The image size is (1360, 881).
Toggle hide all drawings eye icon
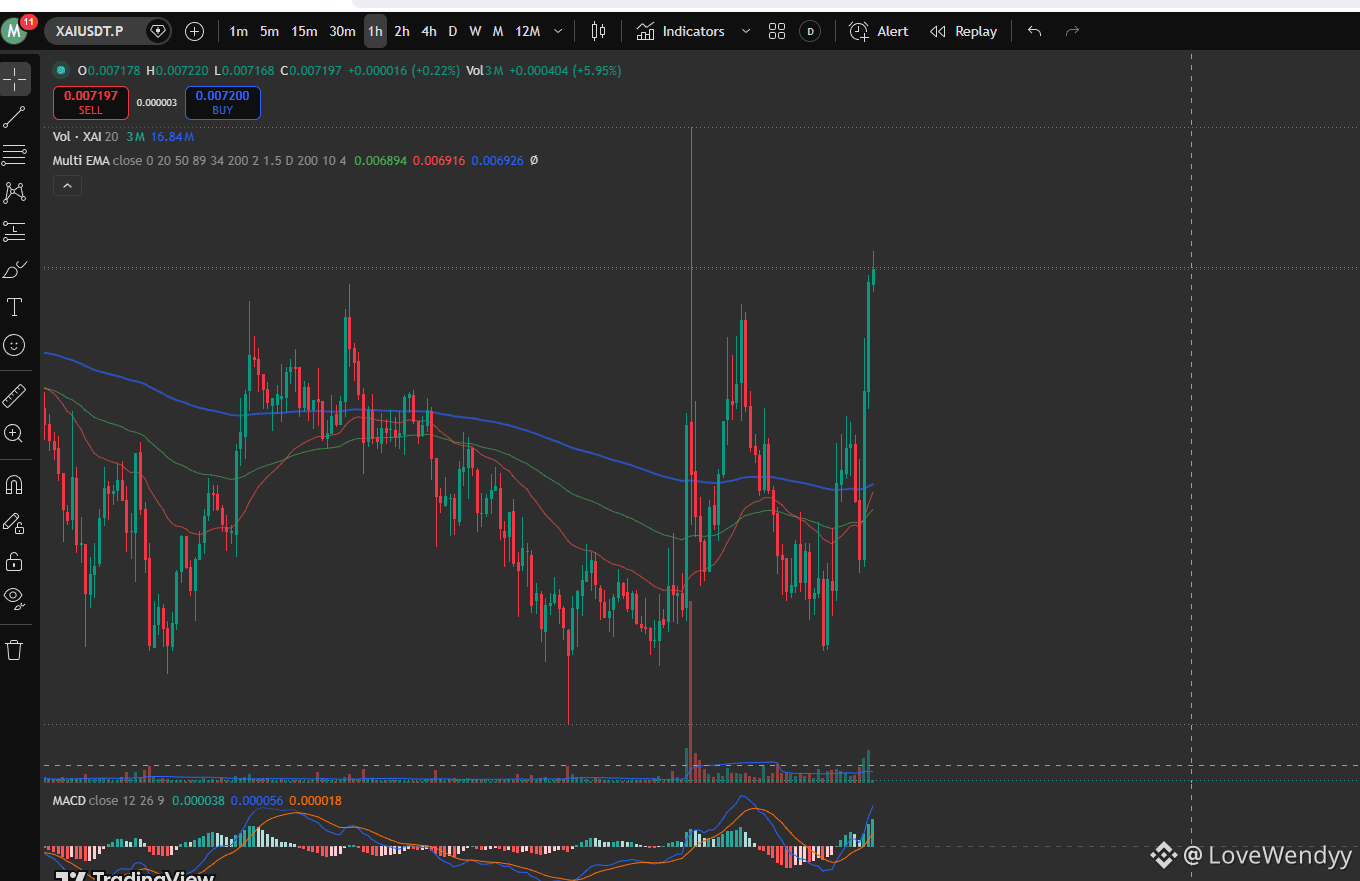click(x=14, y=599)
